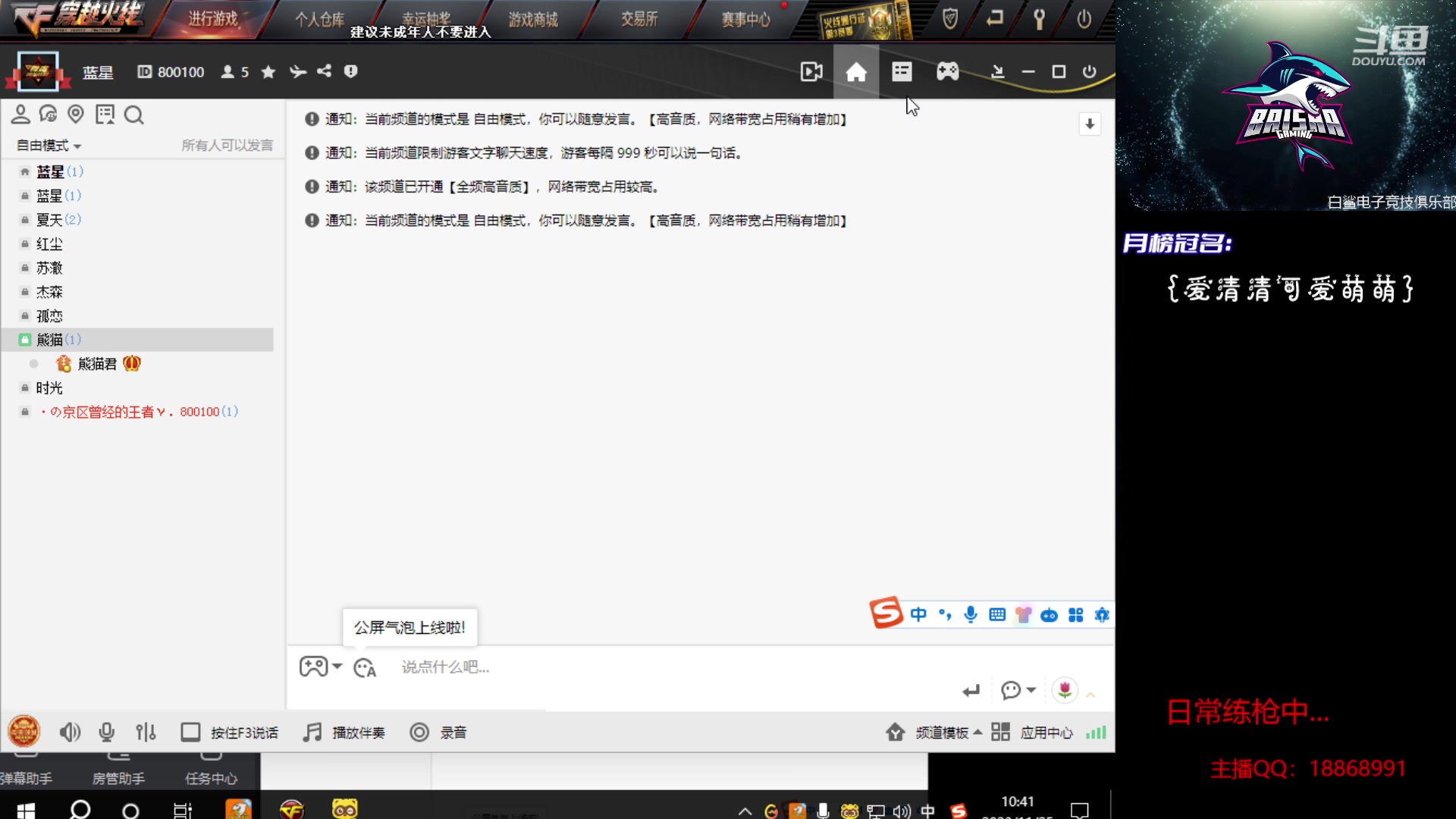Viewport: 1456px width, 819px height.
Task: Expand the small up chevron near flower
Action: coord(1091,695)
